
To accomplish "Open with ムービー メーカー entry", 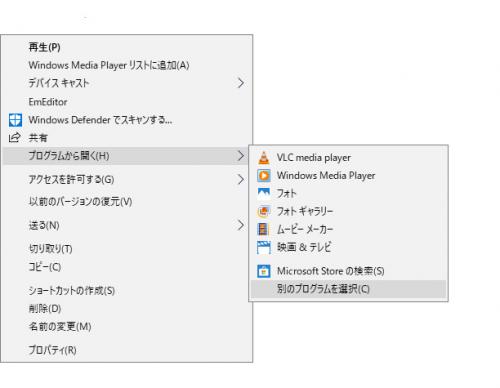I will pyautogui.click(x=348, y=229).
